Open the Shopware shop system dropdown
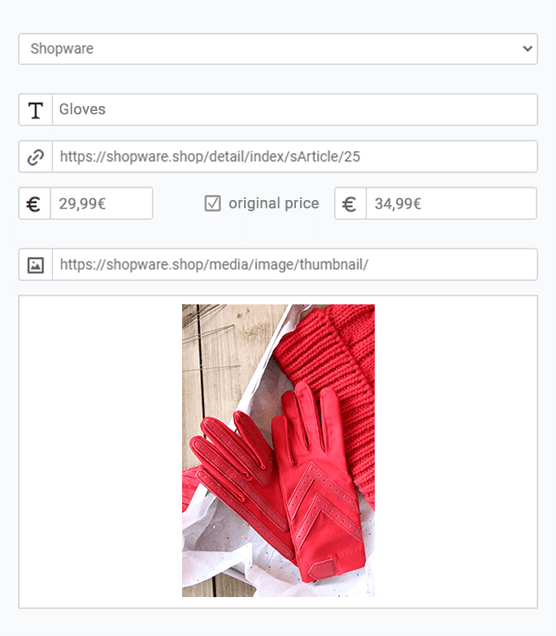This screenshot has width=556, height=636. (278, 49)
